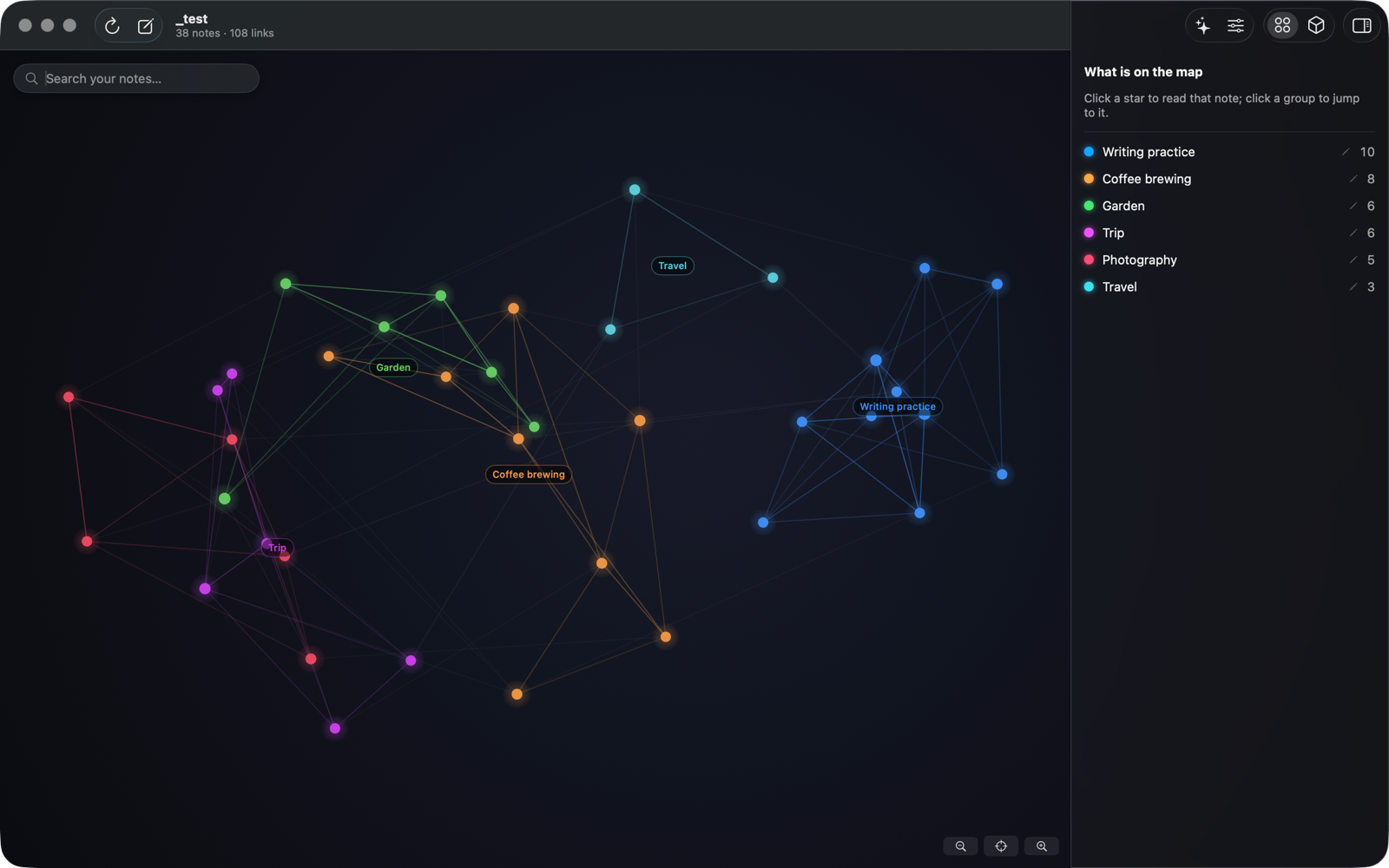Viewport: 1389px width, 868px height.
Task: Click the 38 notes · 108 links text
Action: [x=225, y=33]
